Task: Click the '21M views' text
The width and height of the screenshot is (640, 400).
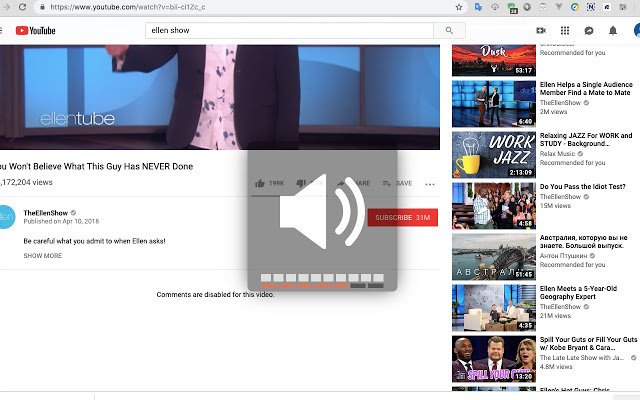Action: tap(555, 316)
